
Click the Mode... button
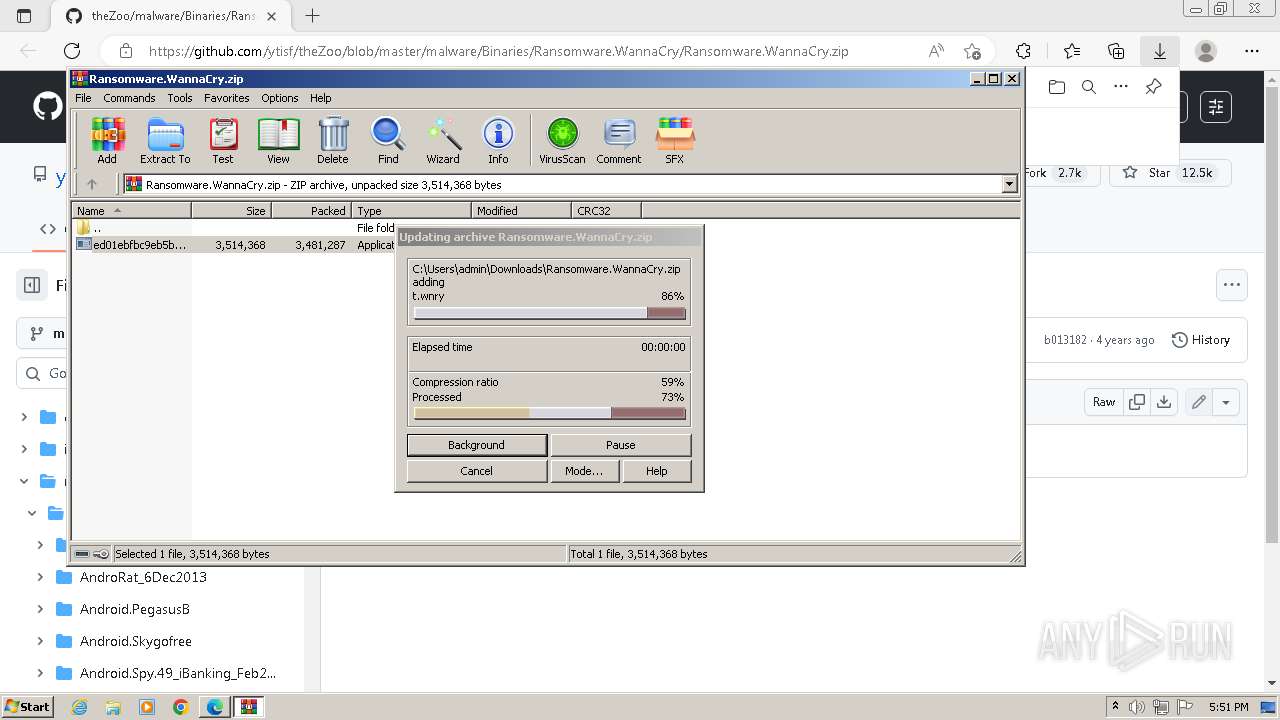coord(584,471)
